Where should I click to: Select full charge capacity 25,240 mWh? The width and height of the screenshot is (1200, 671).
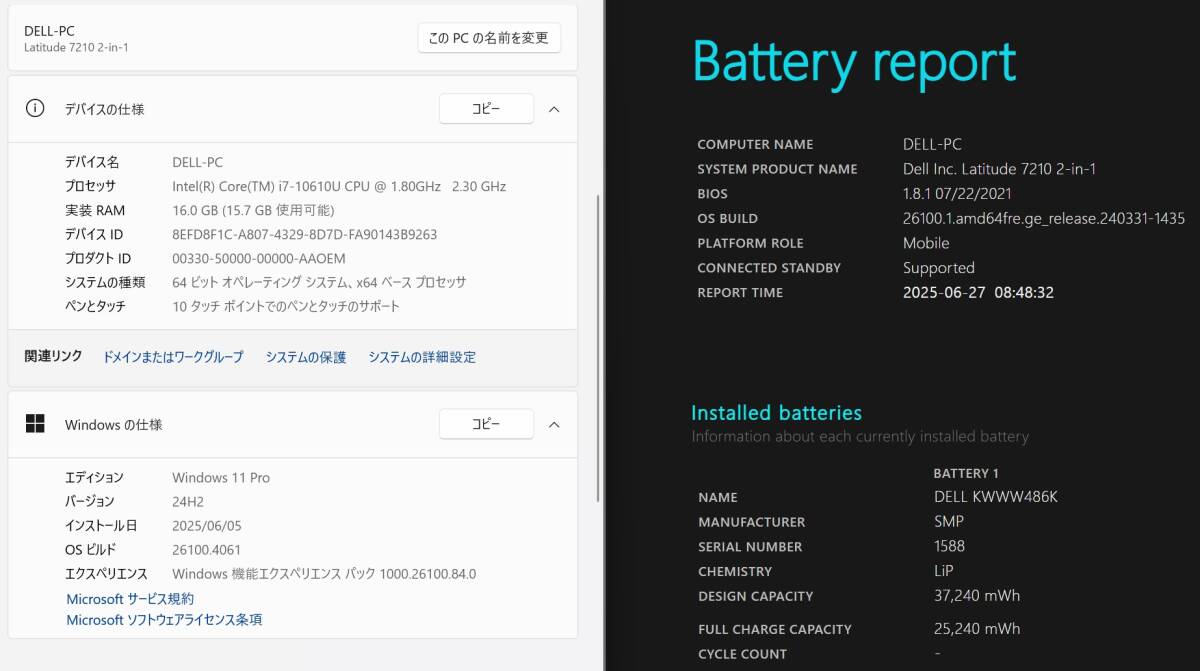coord(977,629)
